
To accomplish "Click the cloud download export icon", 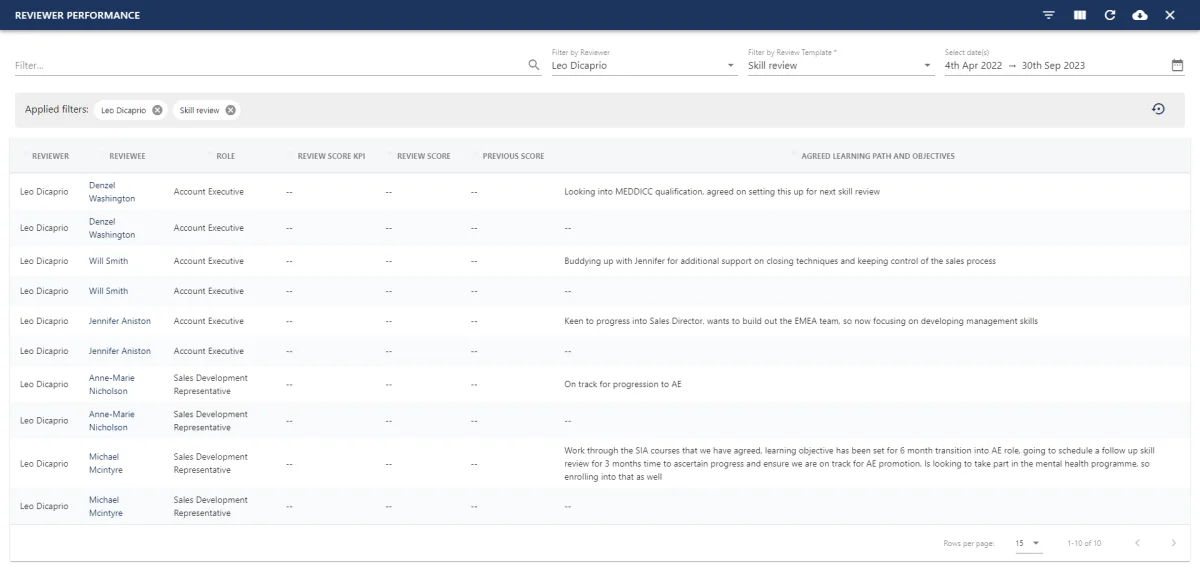I will pos(1139,15).
